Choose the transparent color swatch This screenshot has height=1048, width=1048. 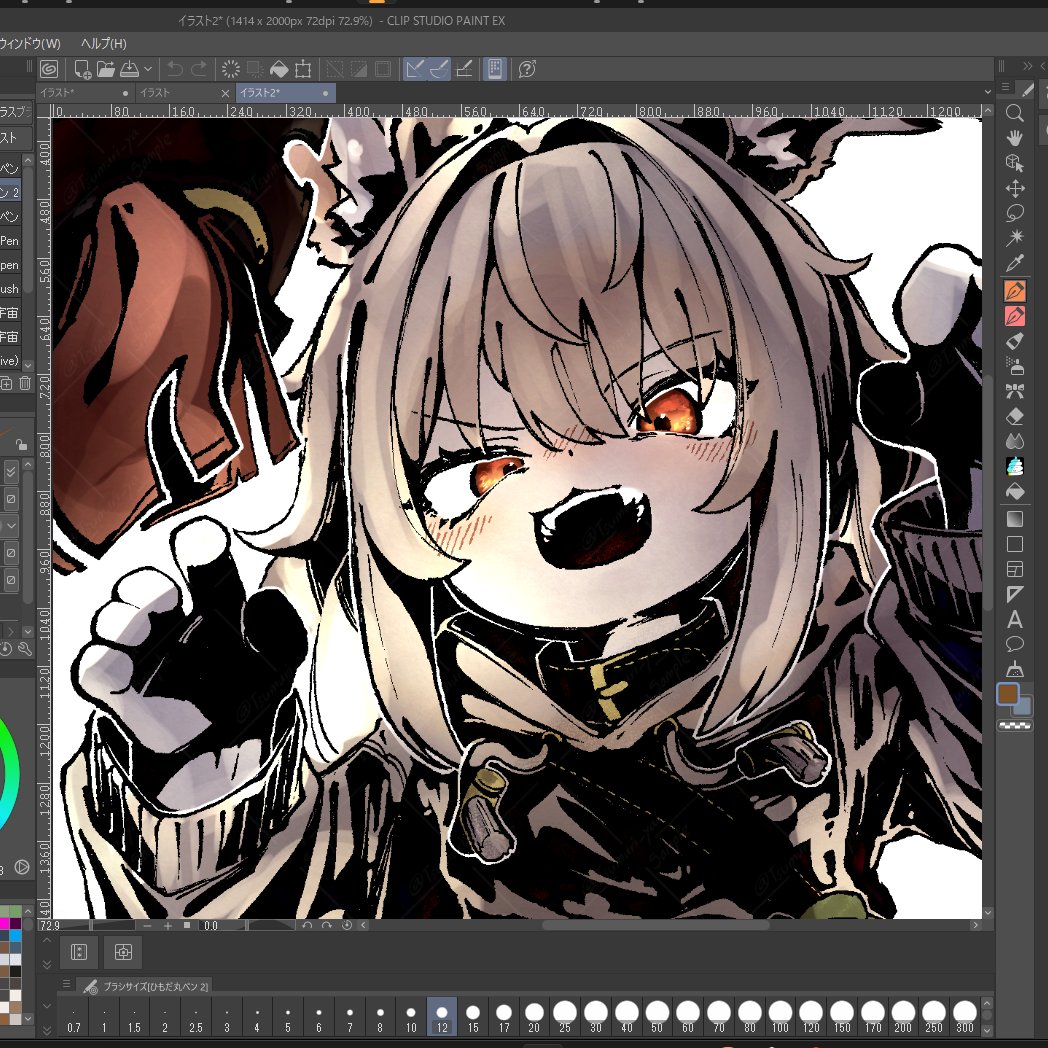pyautogui.click(x=1015, y=725)
